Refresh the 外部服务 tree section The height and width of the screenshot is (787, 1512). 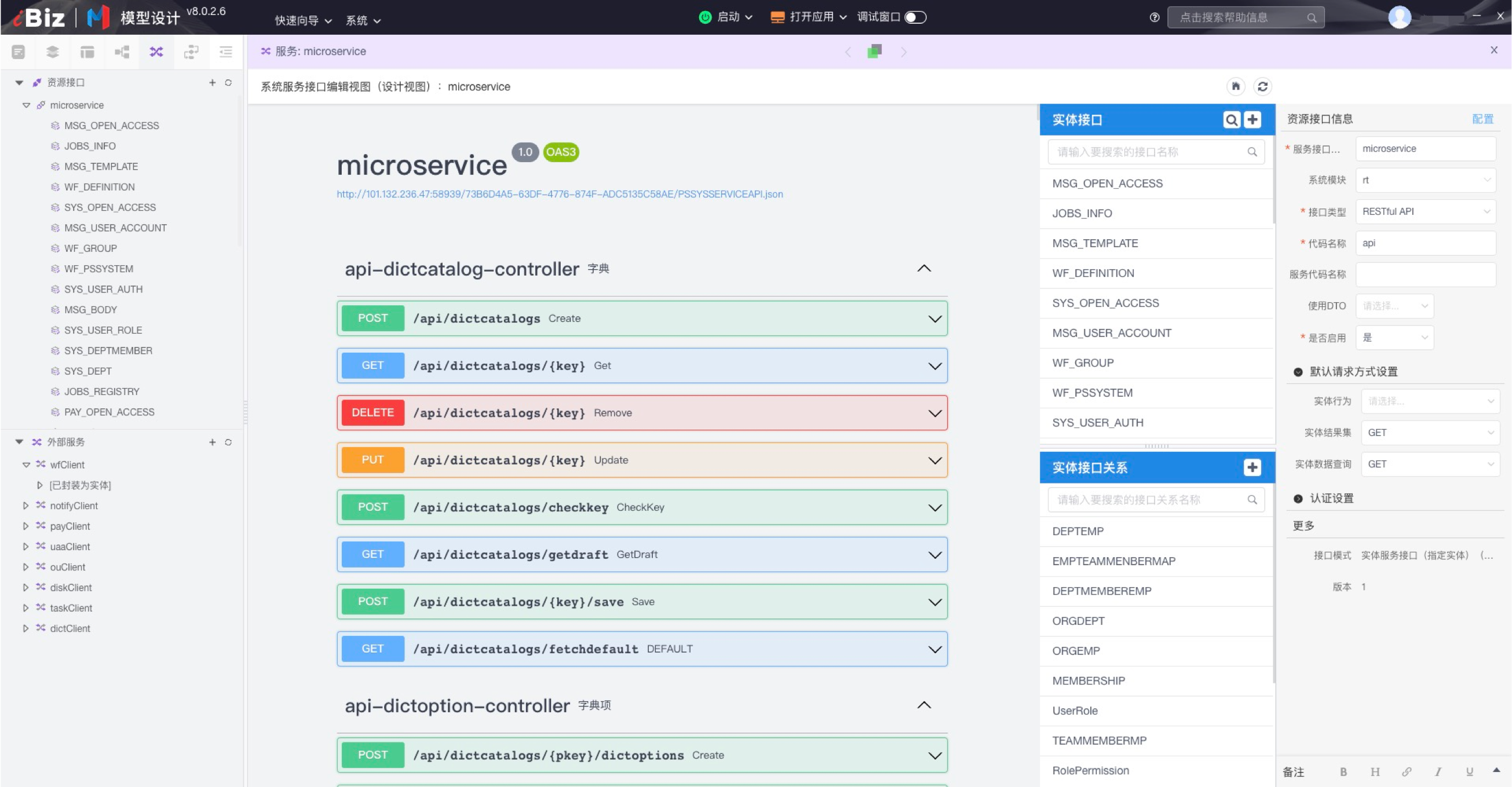pos(228,442)
